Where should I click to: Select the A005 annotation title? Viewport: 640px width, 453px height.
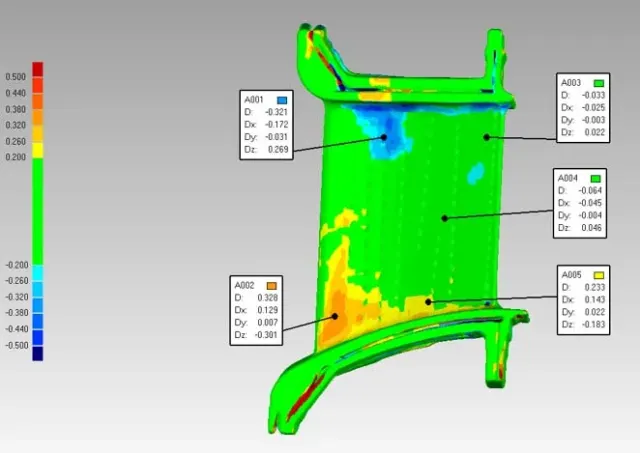(571, 275)
